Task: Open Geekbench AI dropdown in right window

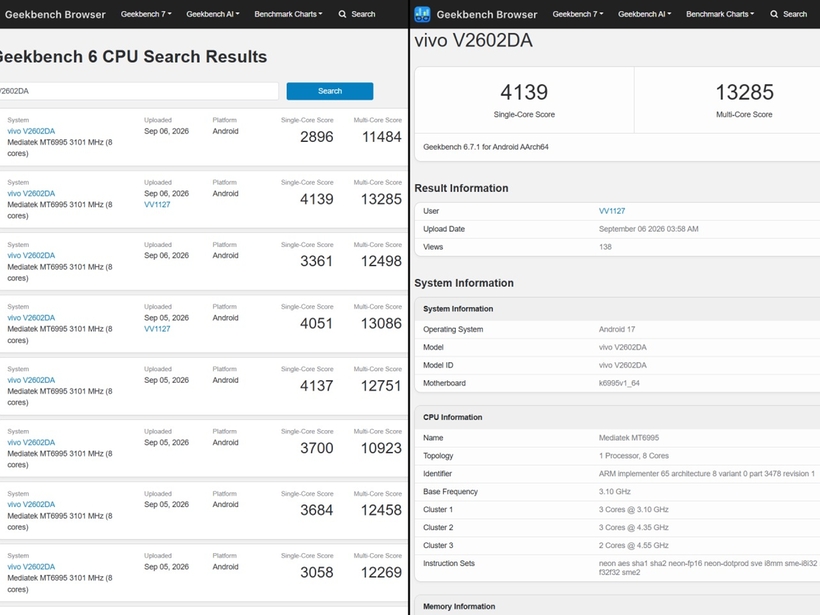Action: [x=644, y=14]
